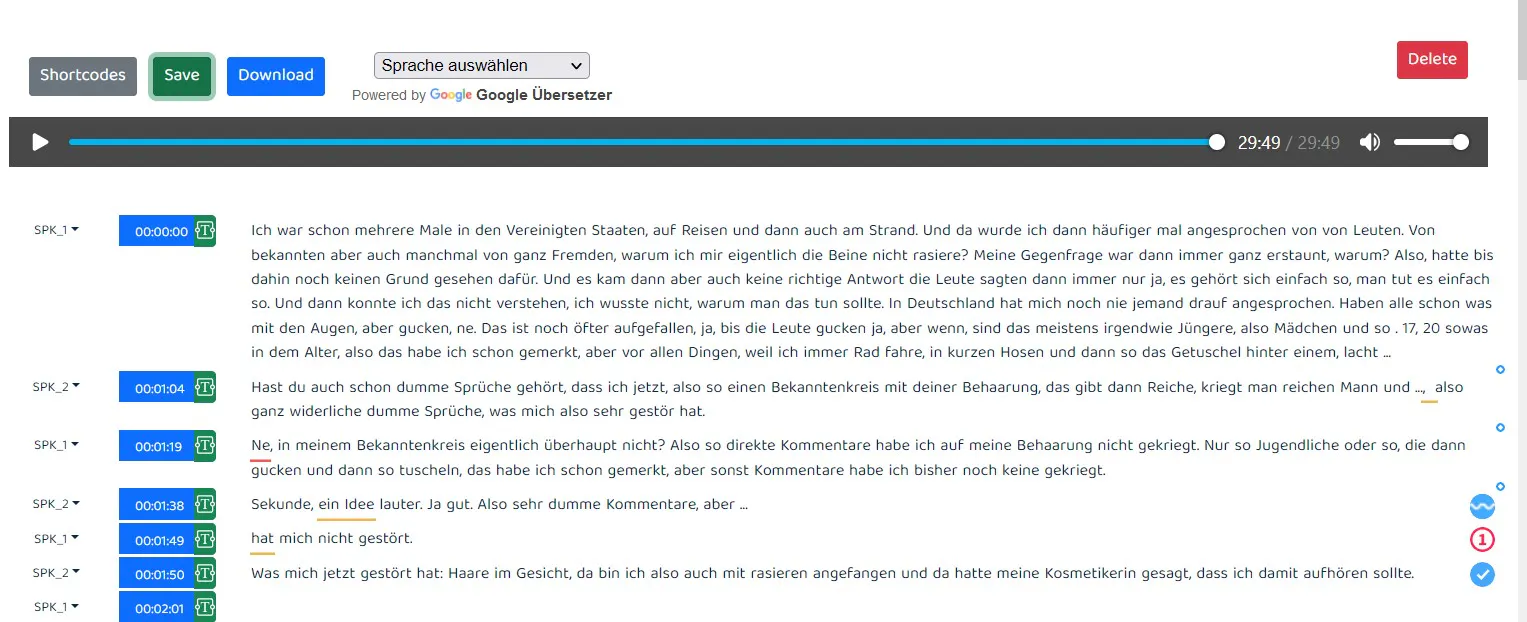
Task: Jump to timestamp 00:01:38
Action: [157, 505]
